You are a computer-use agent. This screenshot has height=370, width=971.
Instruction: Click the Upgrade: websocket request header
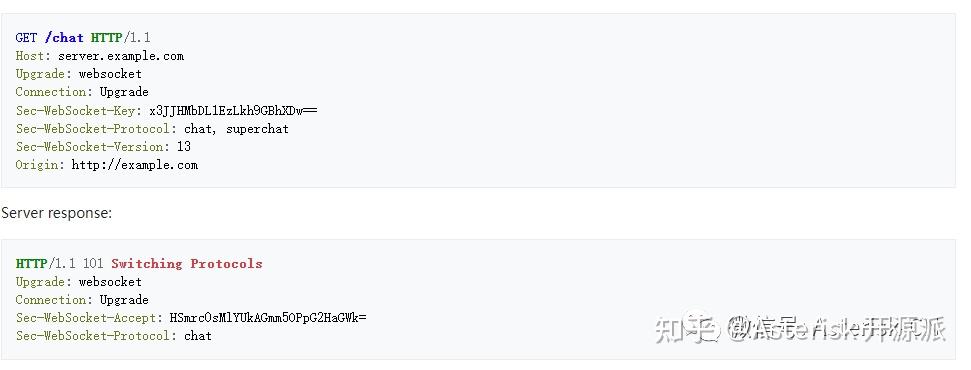(x=79, y=74)
